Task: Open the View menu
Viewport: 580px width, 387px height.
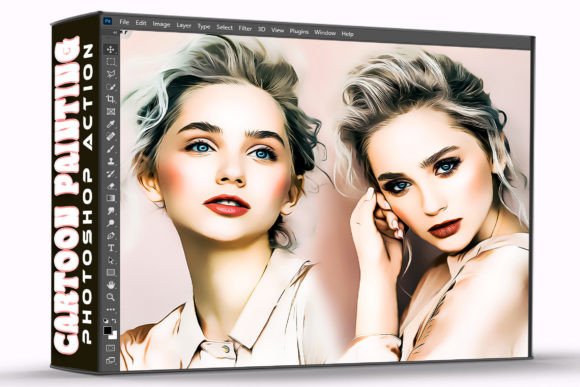Action: click(277, 30)
